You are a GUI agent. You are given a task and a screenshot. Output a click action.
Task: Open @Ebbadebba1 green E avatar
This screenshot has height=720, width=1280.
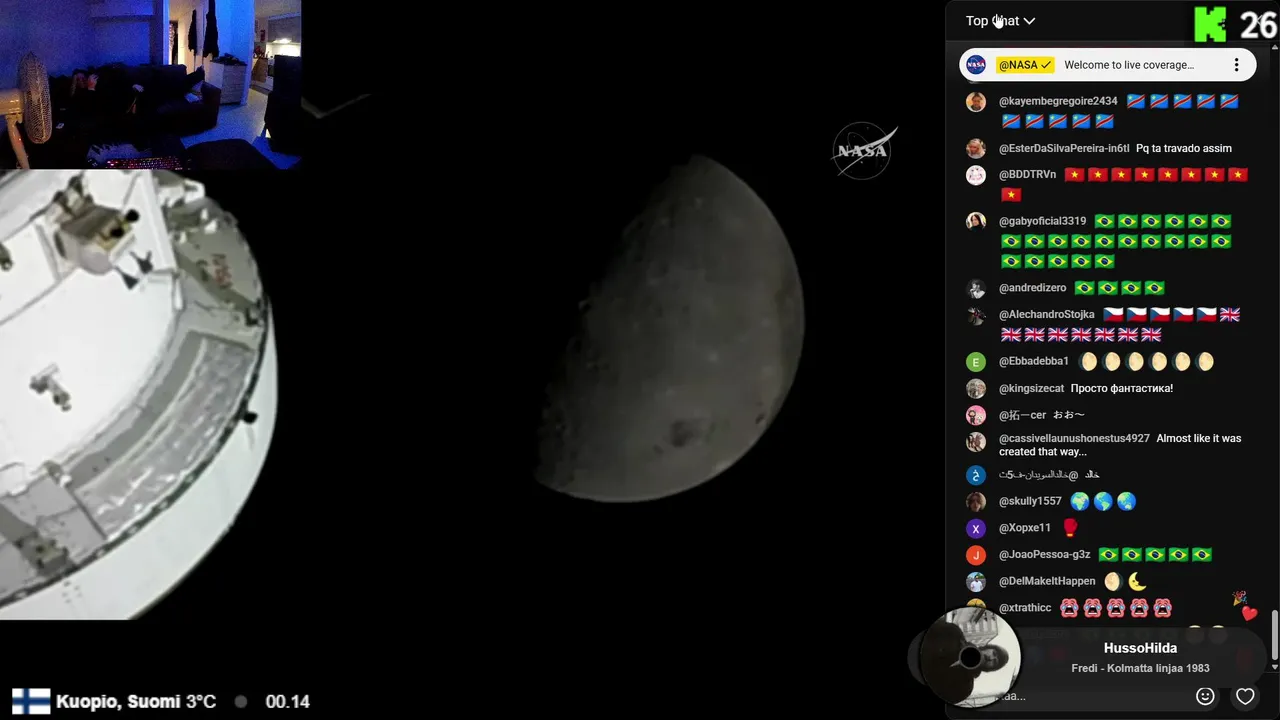pos(976,362)
